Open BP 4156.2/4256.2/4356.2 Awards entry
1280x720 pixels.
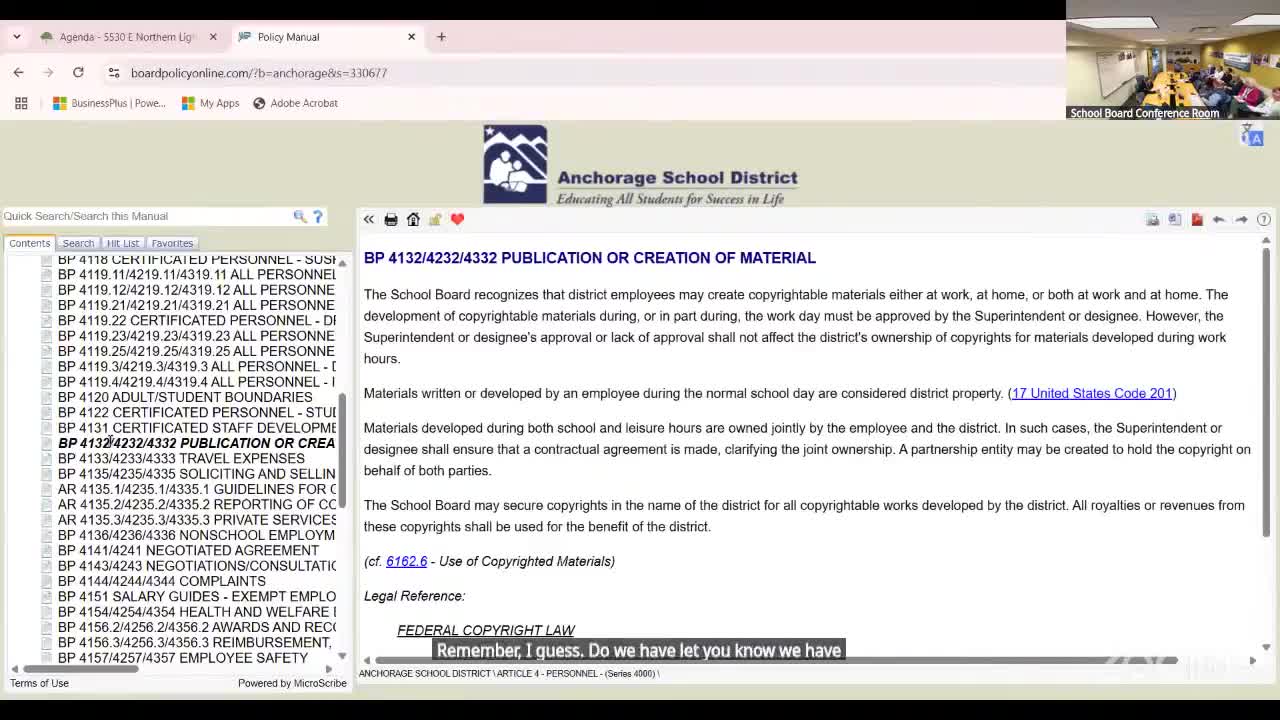click(x=197, y=627)
